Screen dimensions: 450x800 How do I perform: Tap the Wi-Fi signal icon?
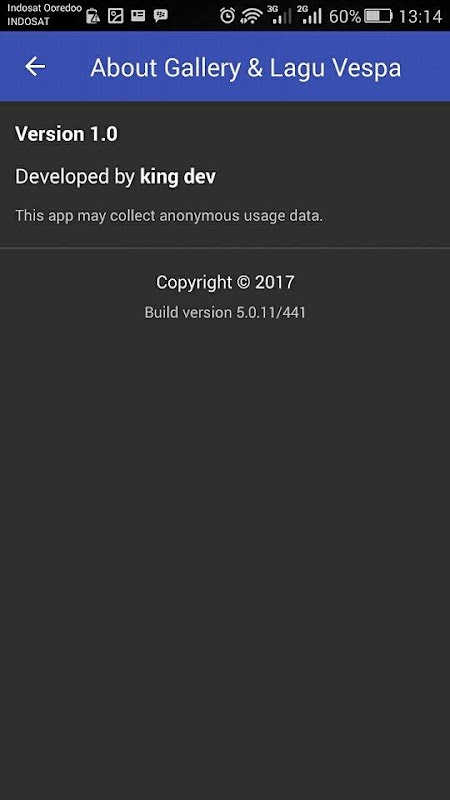[x=251, y=16]
